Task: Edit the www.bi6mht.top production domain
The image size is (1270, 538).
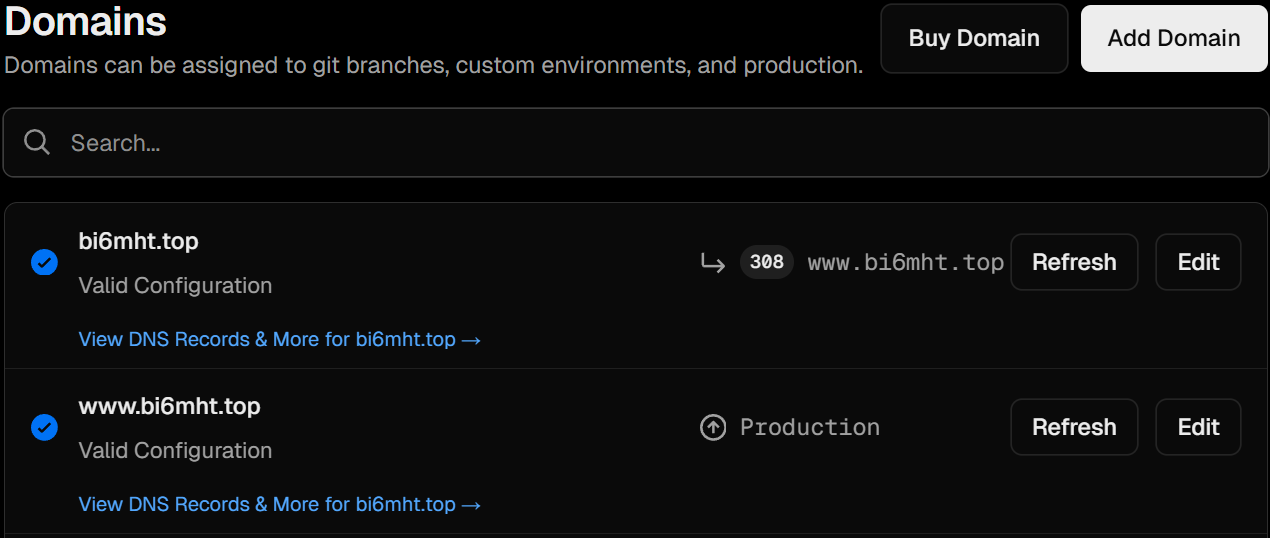Action: [x=1198, y=427]
